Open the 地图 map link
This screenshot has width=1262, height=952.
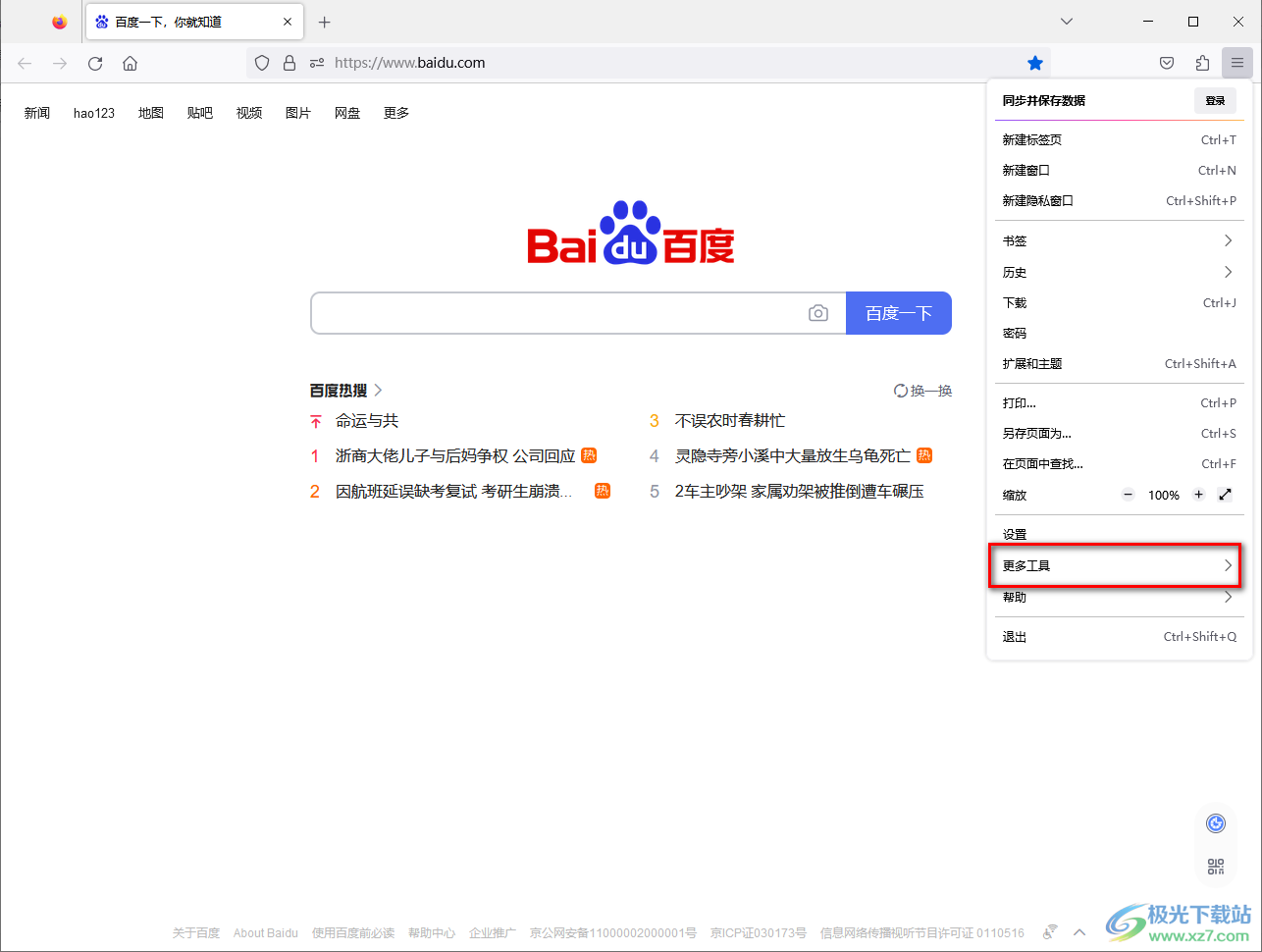[x=151, y=113]
